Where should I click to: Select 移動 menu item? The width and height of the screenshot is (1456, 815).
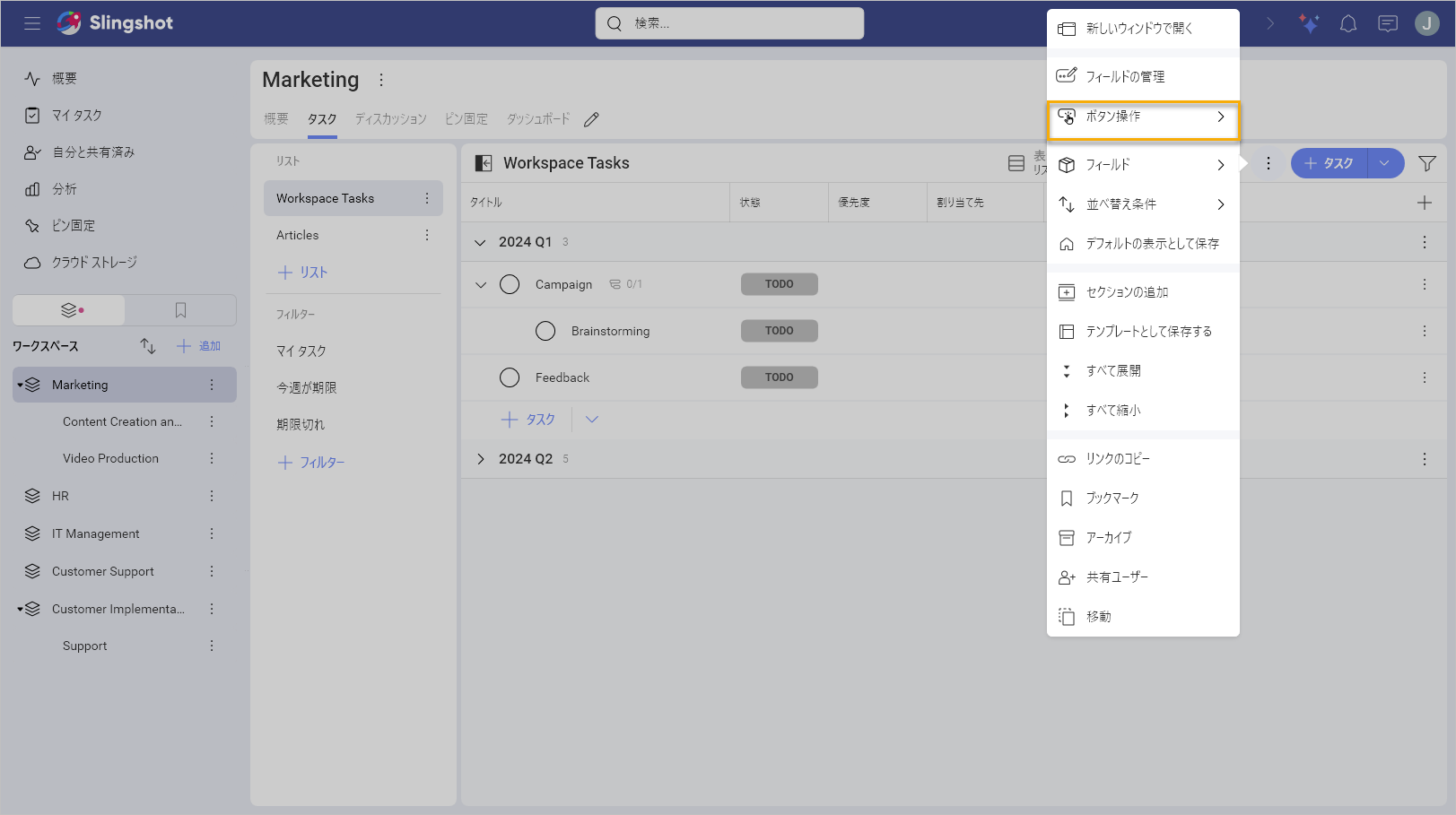pyautogui.click(x=1143, y=617)
